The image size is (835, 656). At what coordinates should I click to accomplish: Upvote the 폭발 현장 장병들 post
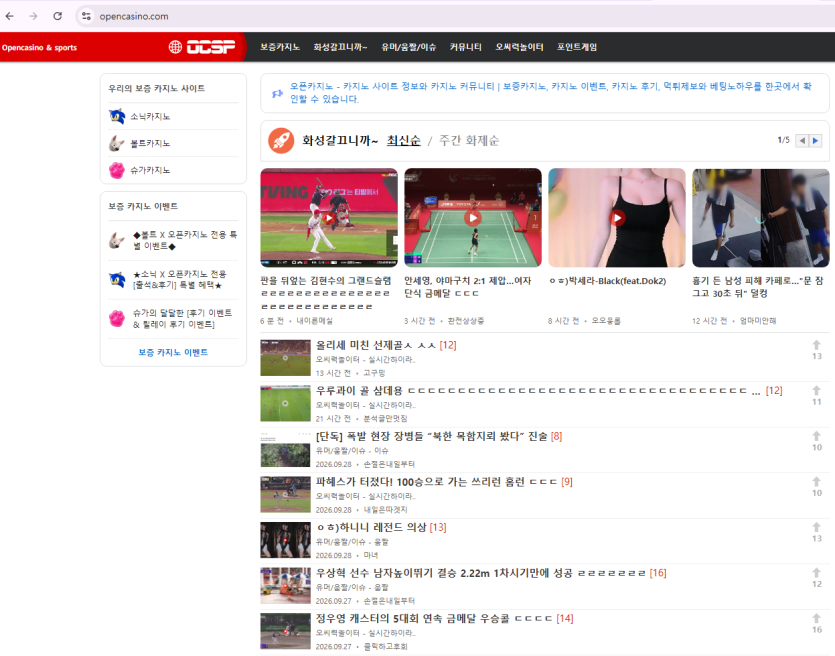tap(816, 436)
